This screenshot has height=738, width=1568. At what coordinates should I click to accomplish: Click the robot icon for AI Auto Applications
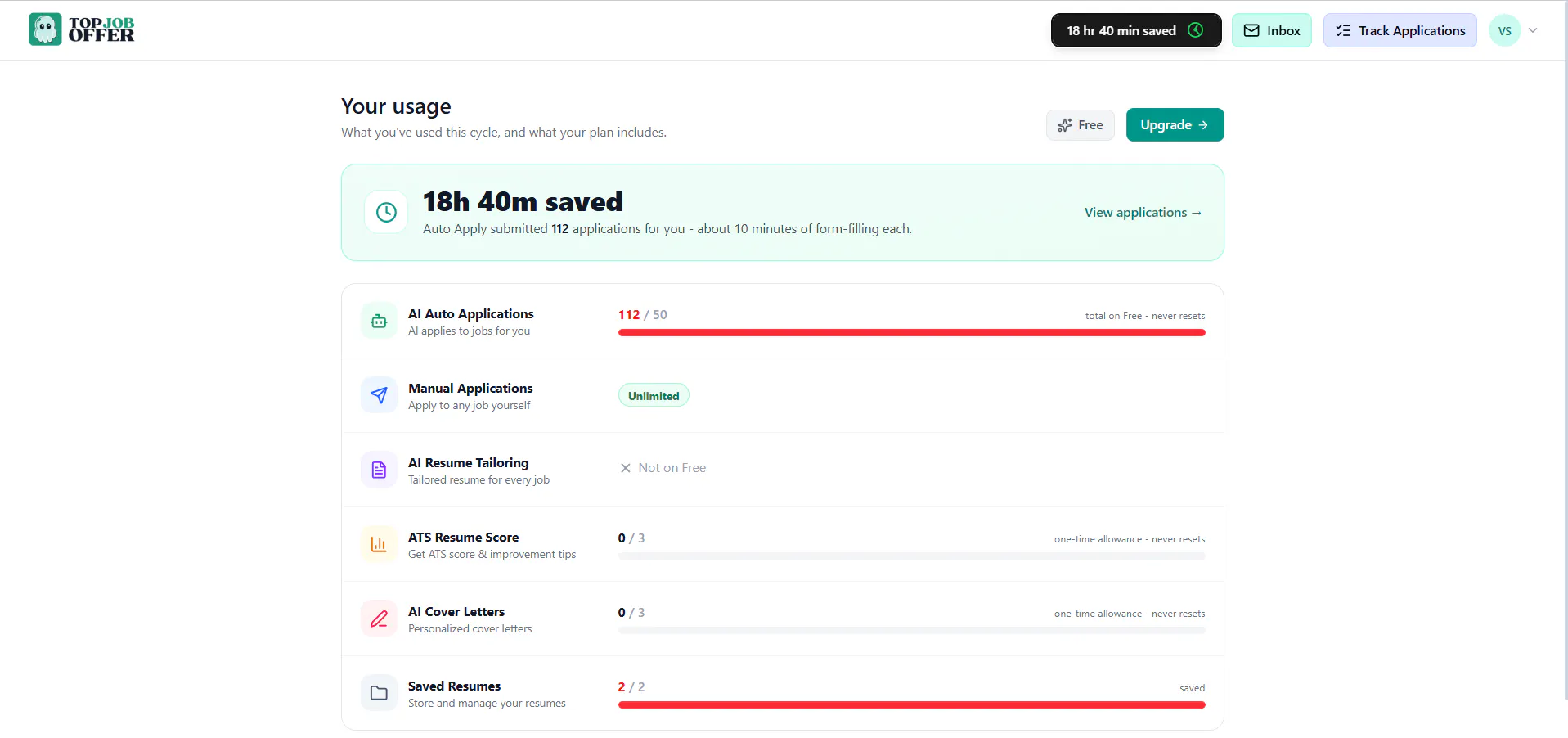coord(379,321)
